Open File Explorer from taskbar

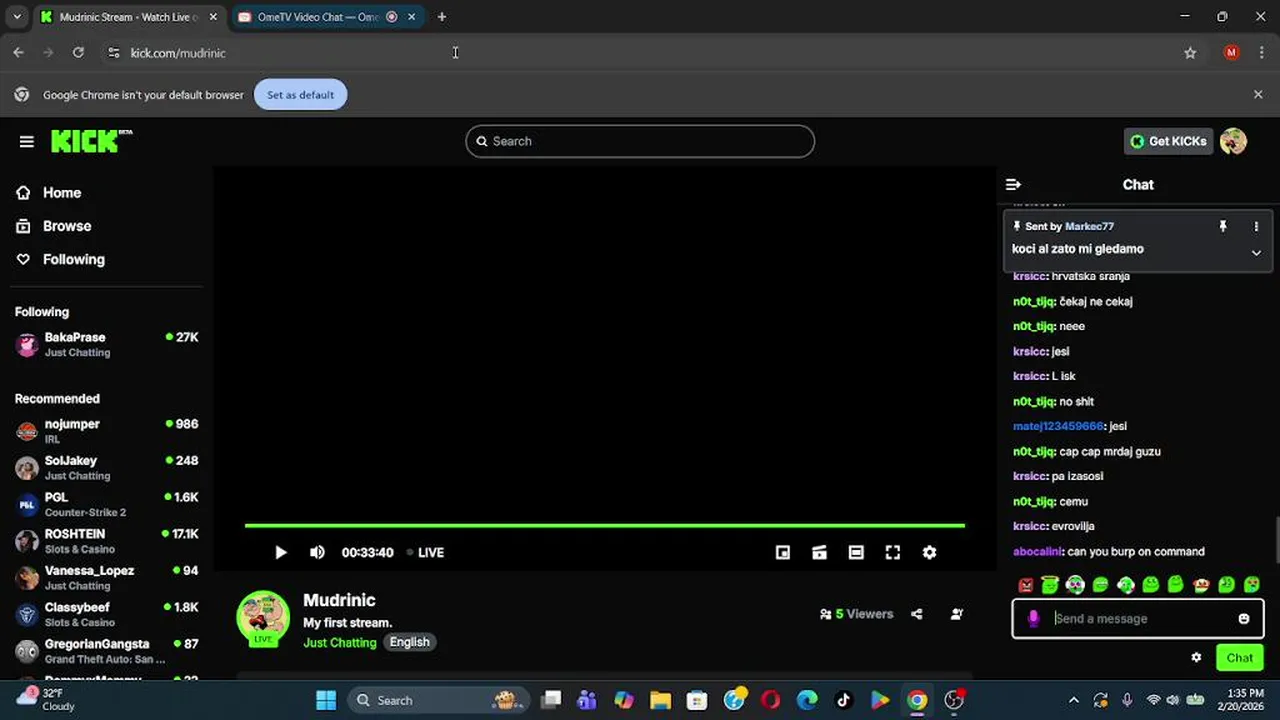[660, 700]
